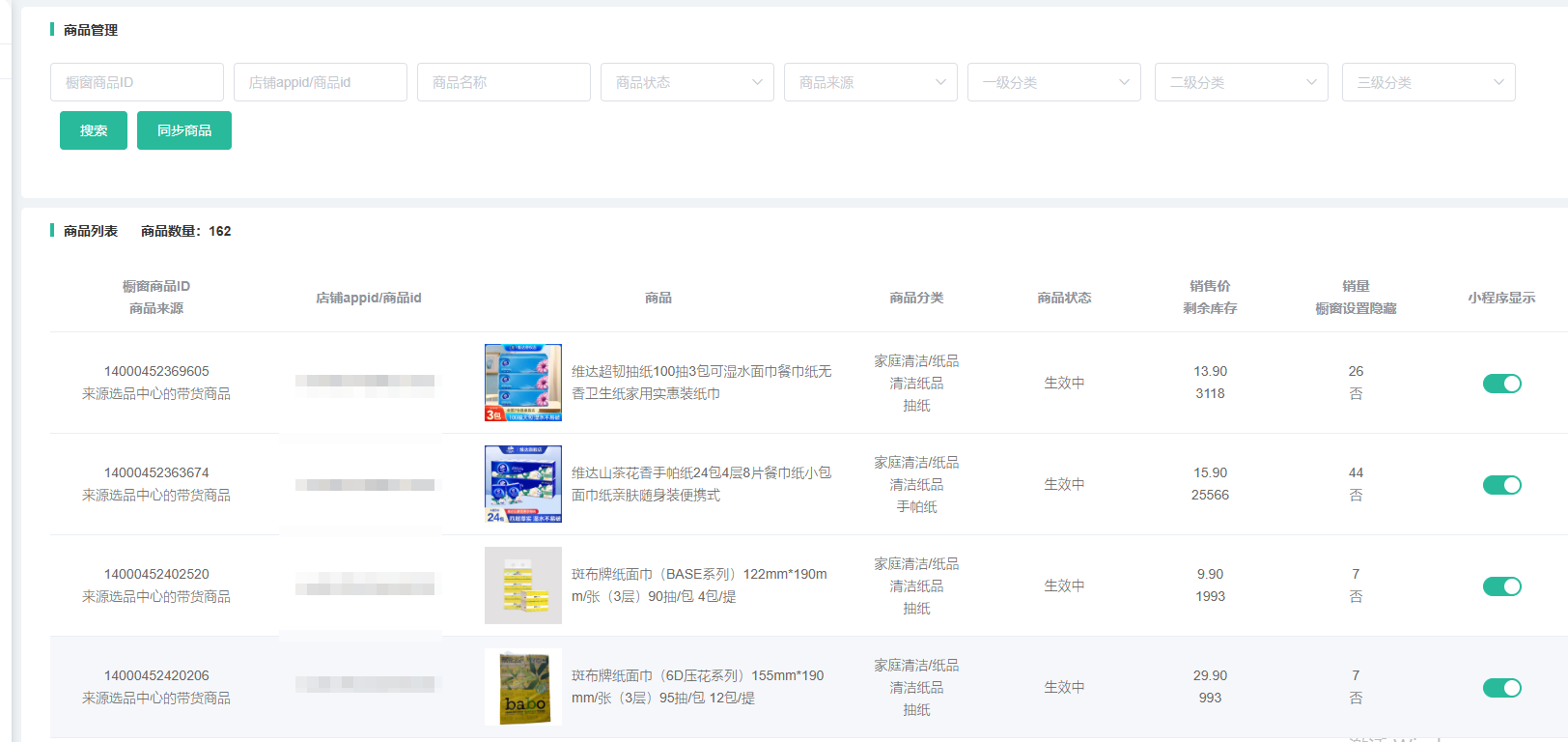
Task: Click the 商品名称 search field
Action: [x=503, y=82]
